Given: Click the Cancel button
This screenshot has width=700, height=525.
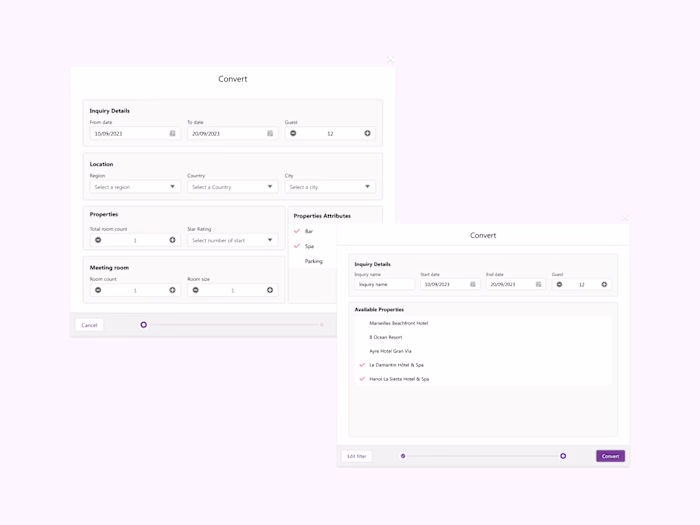Looking at the screenshot, I should point(89,325).
